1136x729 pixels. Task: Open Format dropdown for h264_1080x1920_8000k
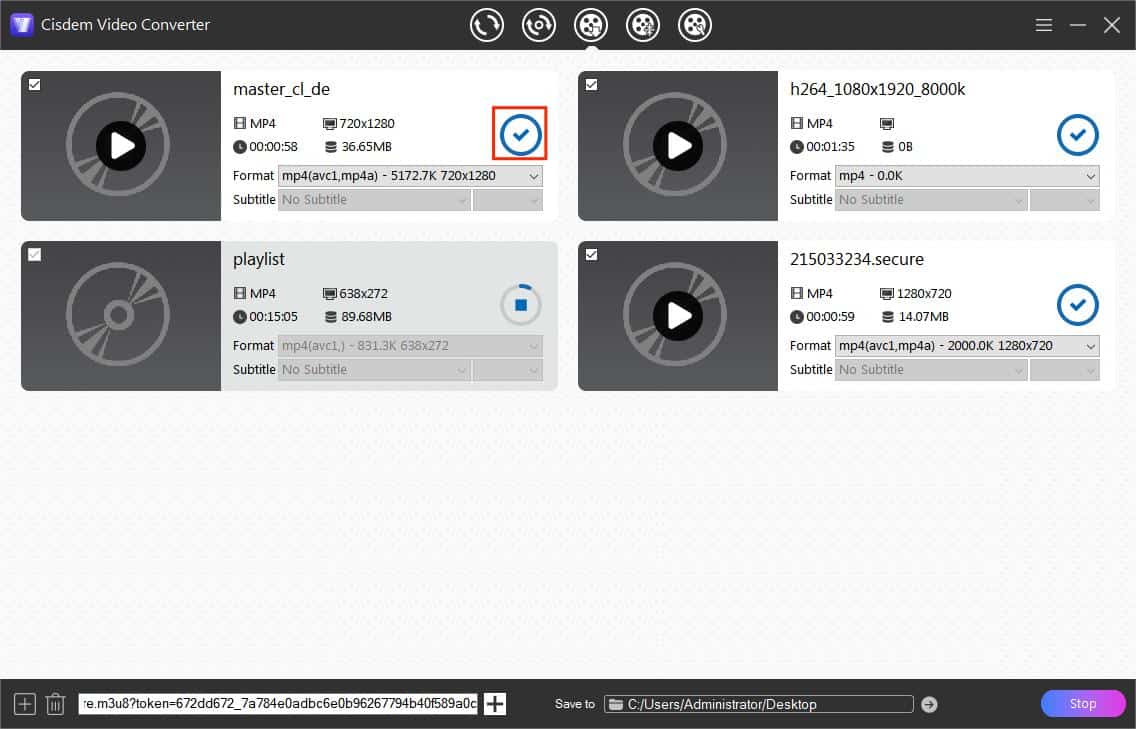967,176
